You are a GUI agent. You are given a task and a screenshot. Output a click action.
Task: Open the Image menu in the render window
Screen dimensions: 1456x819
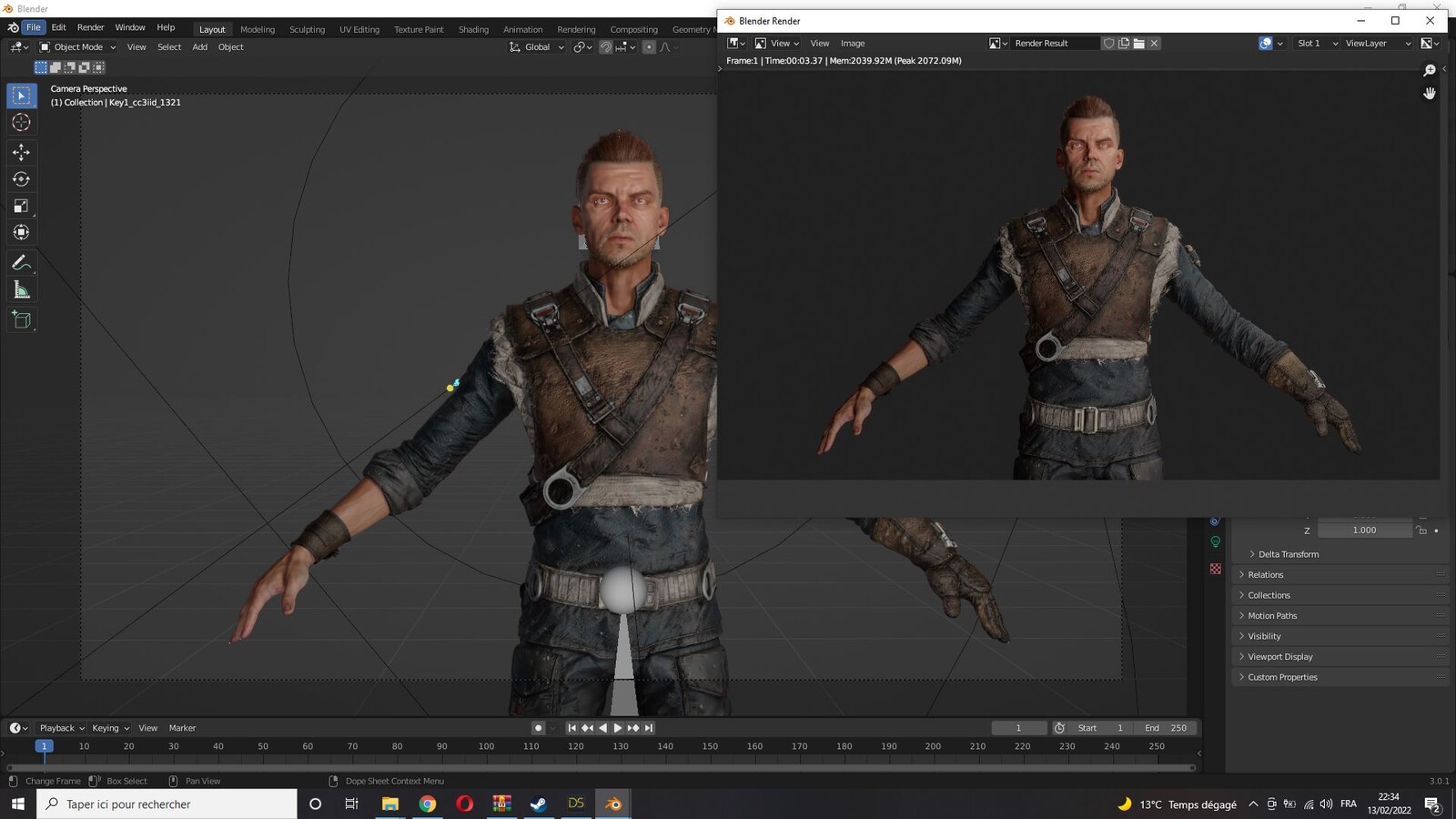(853, 43)
